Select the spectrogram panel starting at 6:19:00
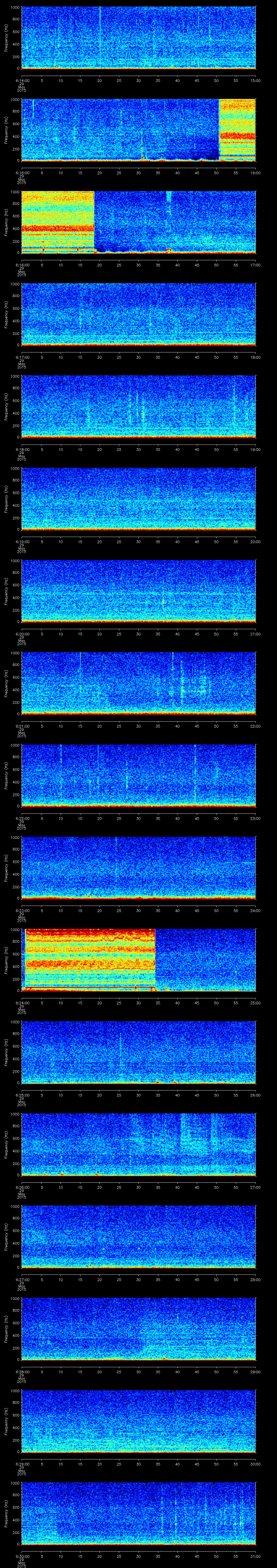The width and height of the screenshot is (277, 1568). point(139,499)
